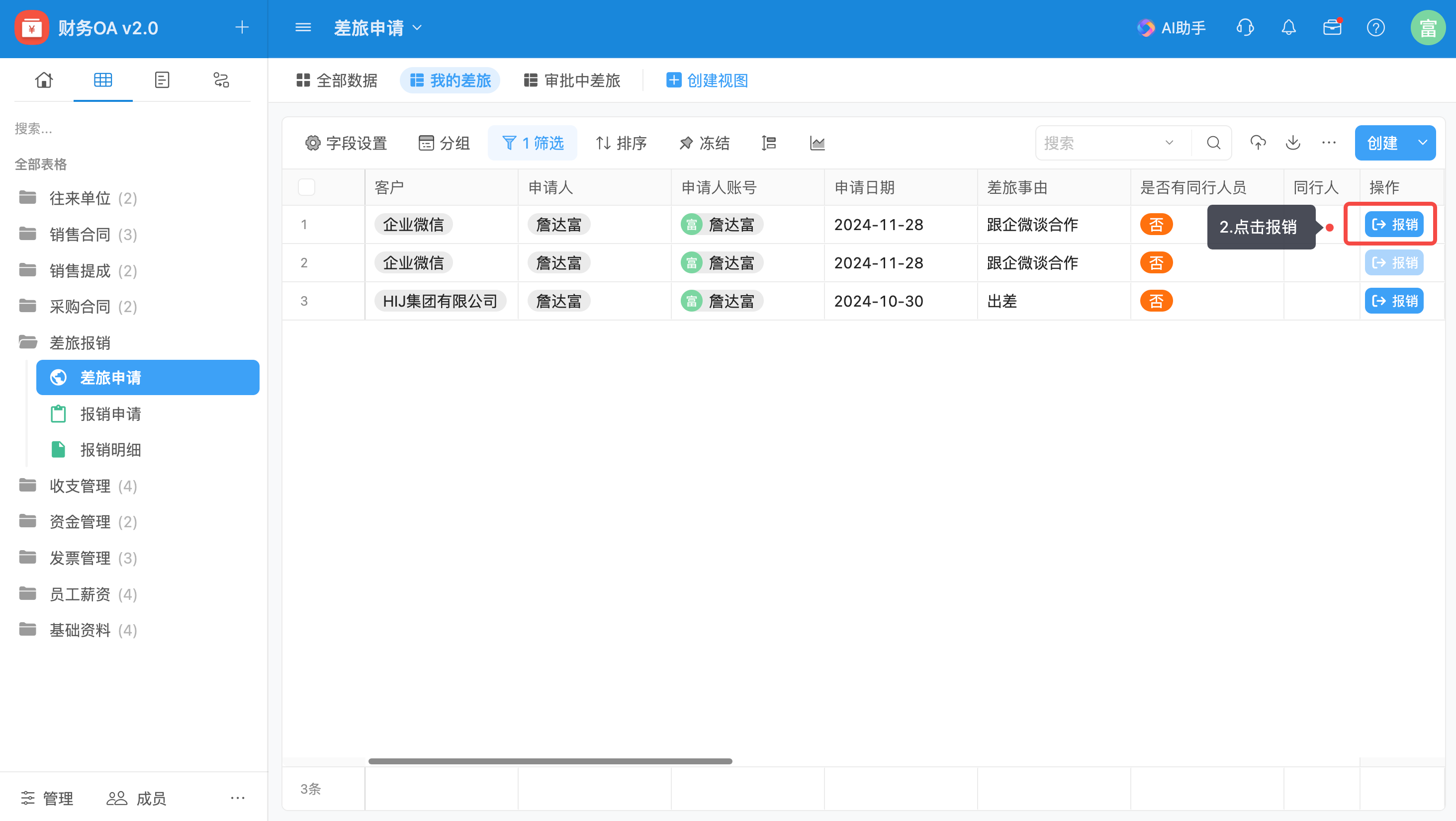Open the notifications bell

click(1289, 27)
